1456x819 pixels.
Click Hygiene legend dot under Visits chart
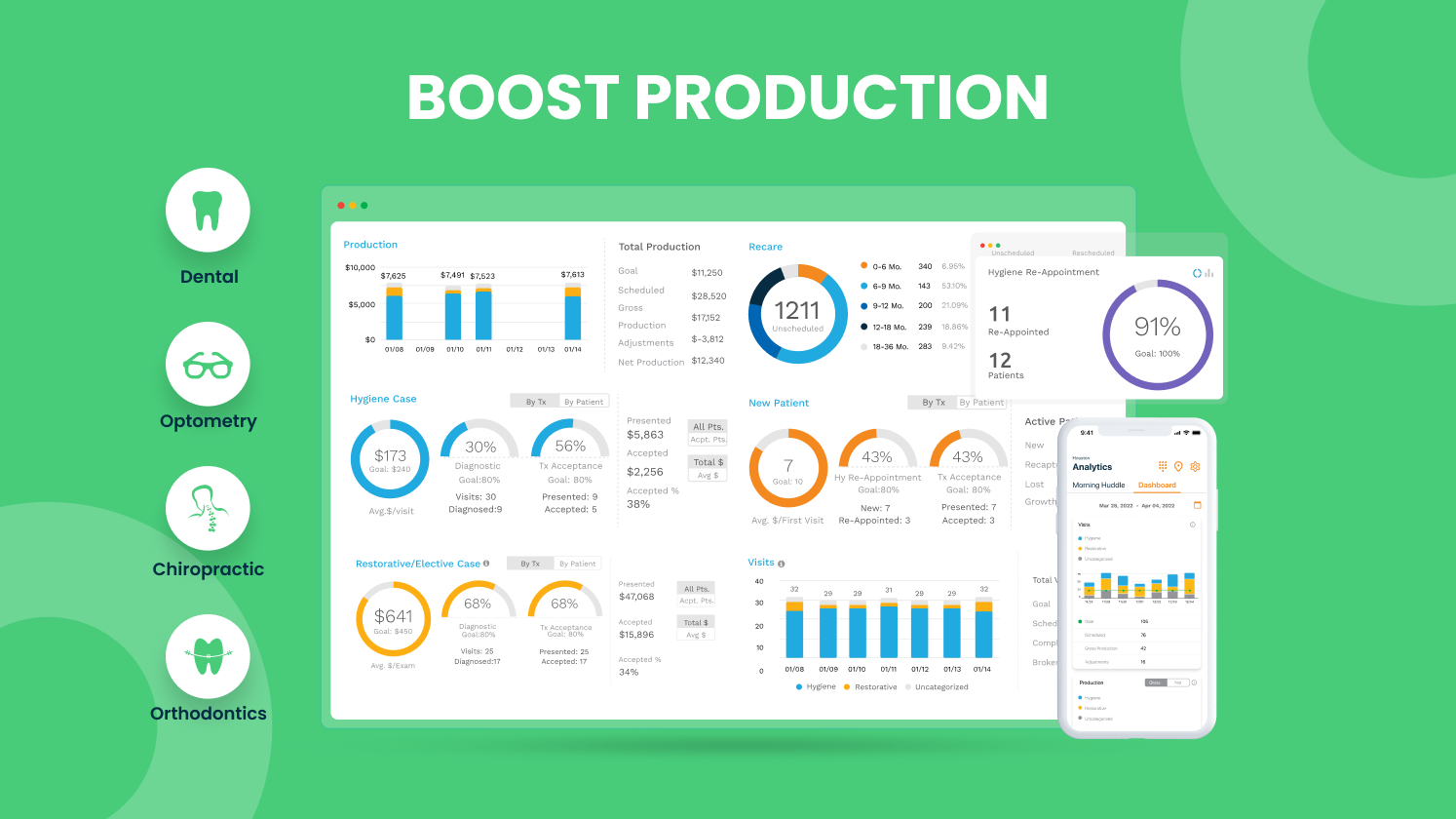(x=799, y=687)
